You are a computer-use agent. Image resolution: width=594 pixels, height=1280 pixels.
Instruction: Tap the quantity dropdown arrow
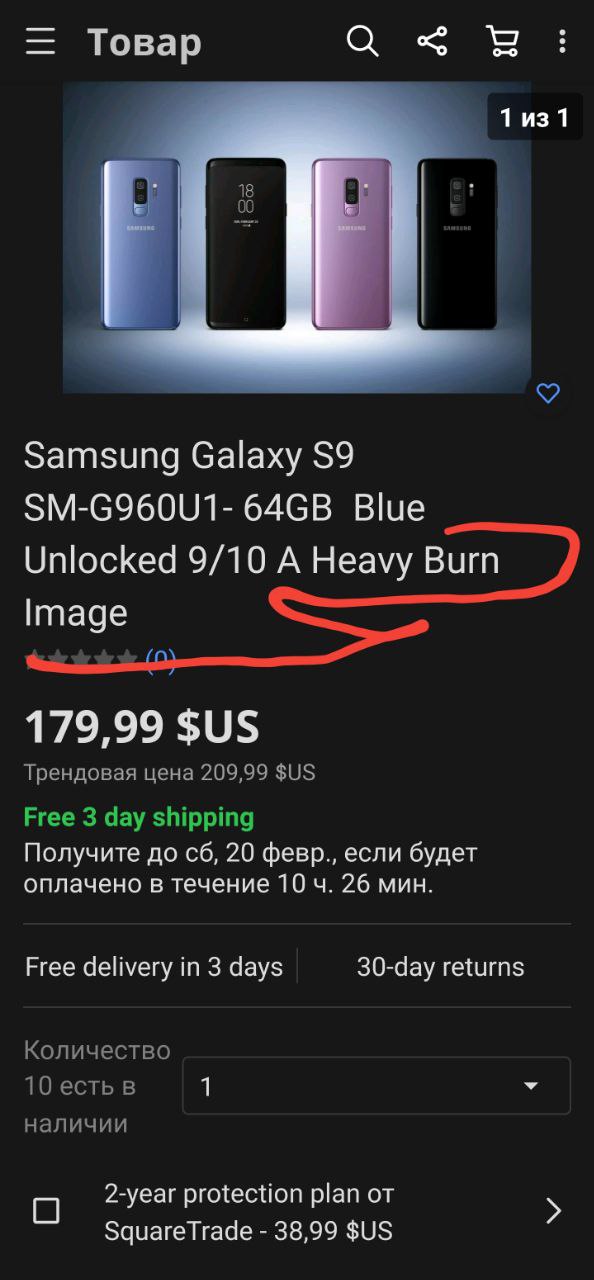(531, 1086)
